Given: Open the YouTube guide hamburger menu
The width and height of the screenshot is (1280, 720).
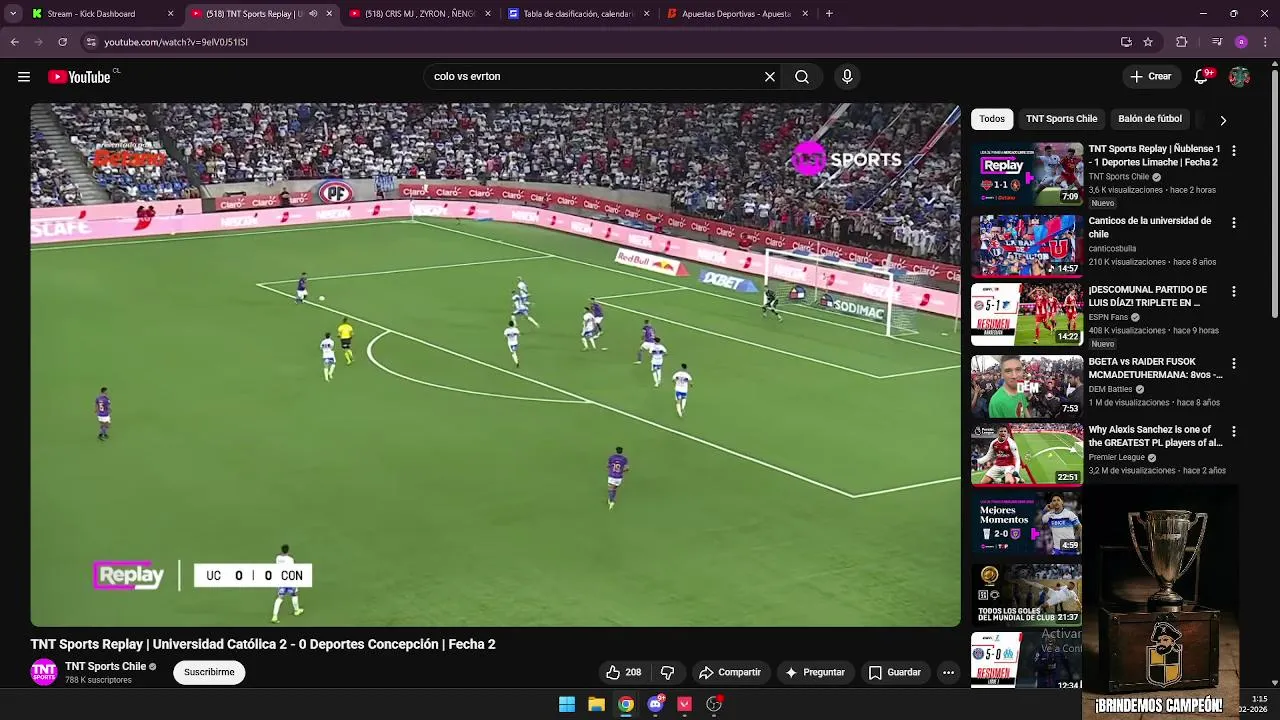Looking at the screenshot, I should (x=24, y=77).
